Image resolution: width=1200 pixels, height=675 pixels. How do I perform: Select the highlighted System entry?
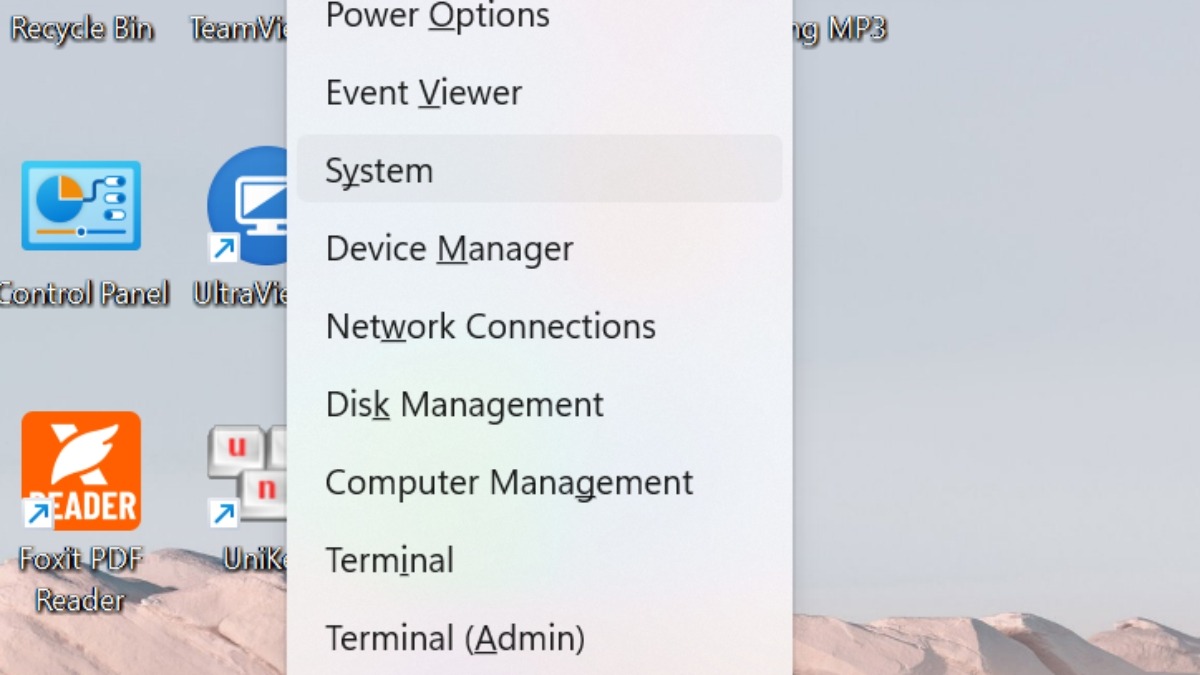[x=540, y=169]
